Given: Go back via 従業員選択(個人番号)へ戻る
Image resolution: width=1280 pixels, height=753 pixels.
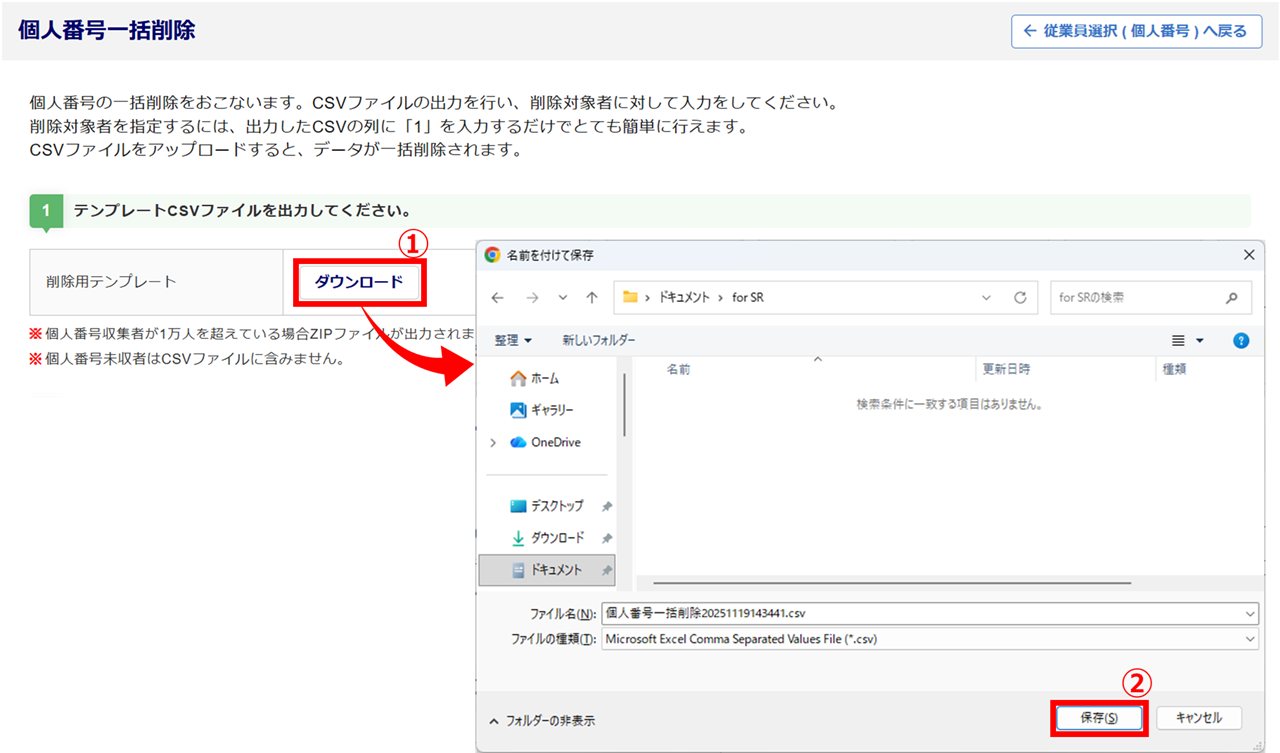Looking at the screenshot, I should coord(1136,31).
